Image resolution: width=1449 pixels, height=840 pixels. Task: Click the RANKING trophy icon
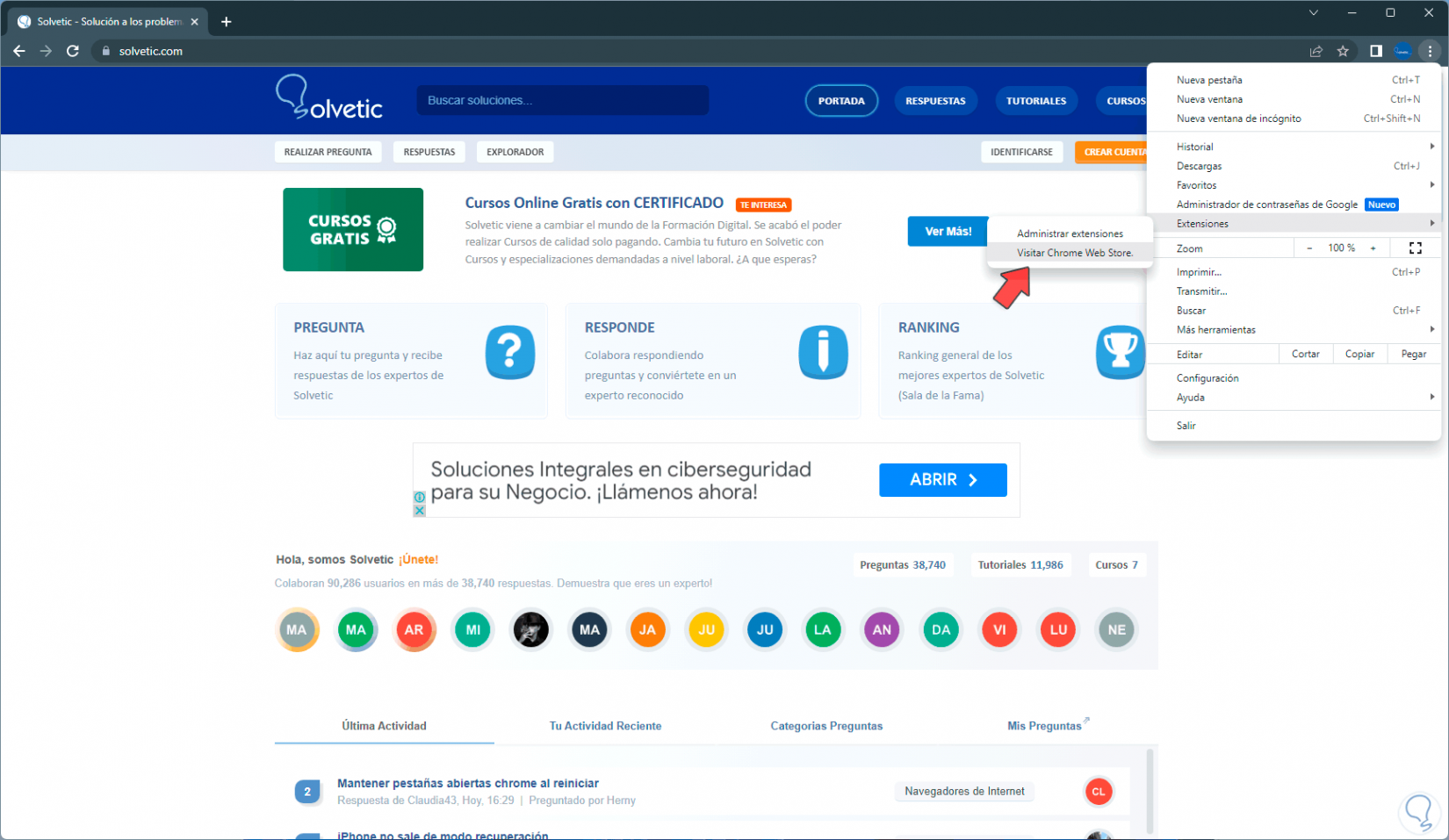[x=1121, y=352]
